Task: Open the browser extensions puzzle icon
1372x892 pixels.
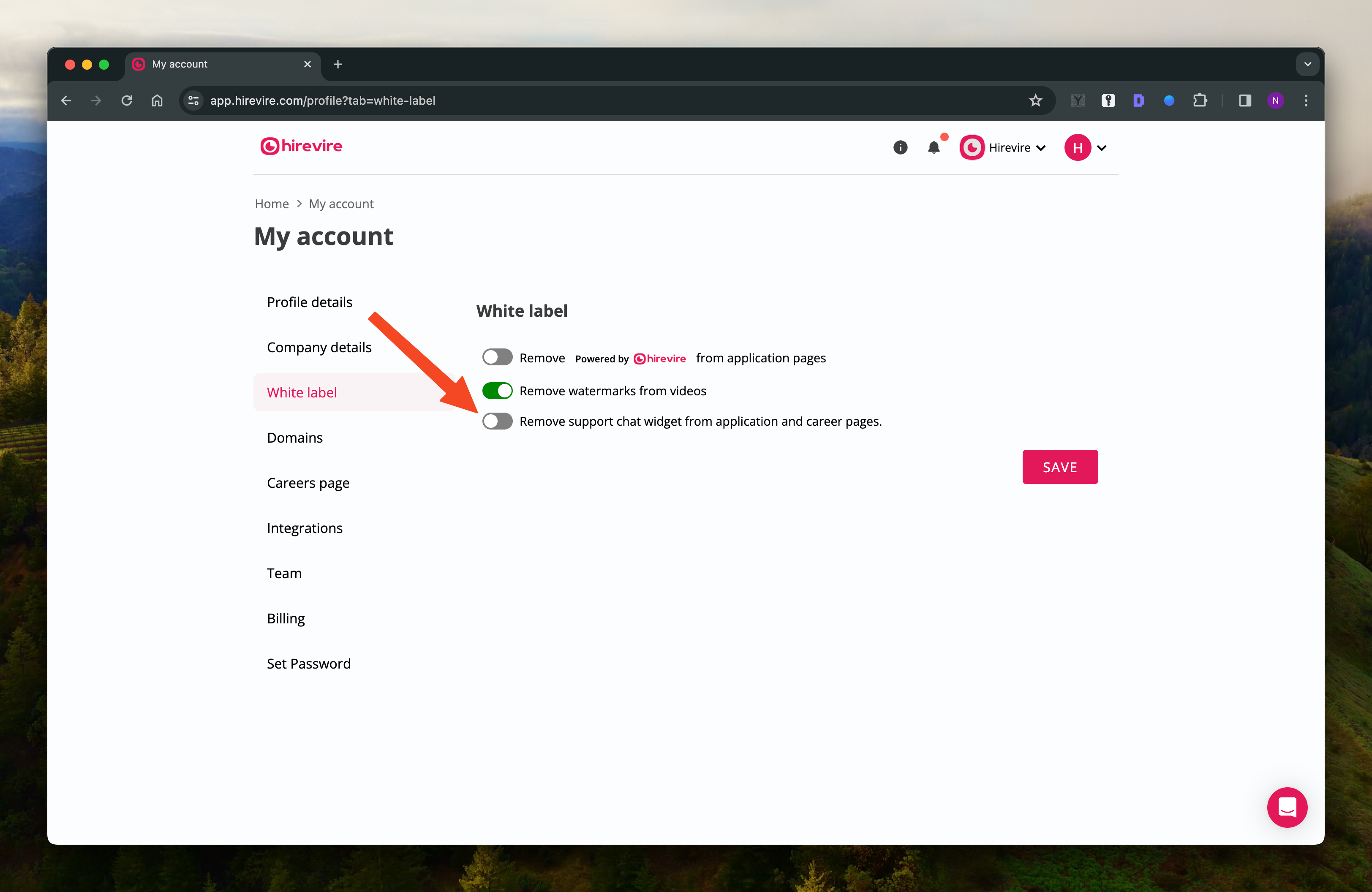Action: [x=1200, y=100]
